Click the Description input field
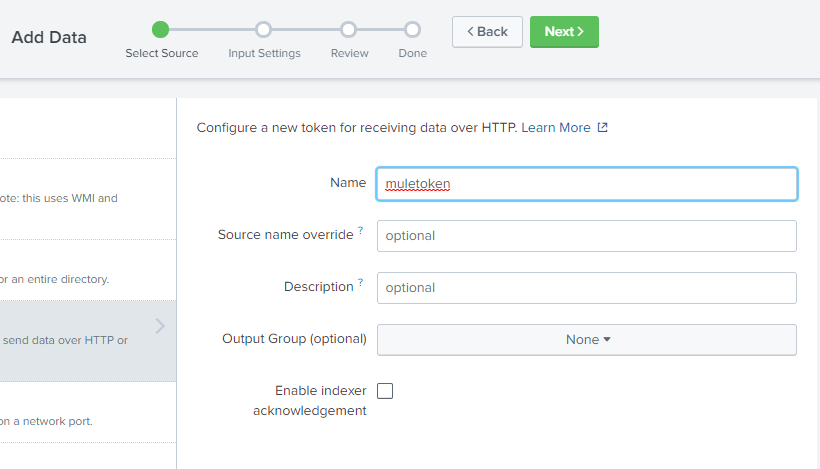 click(x=586, y=288)
